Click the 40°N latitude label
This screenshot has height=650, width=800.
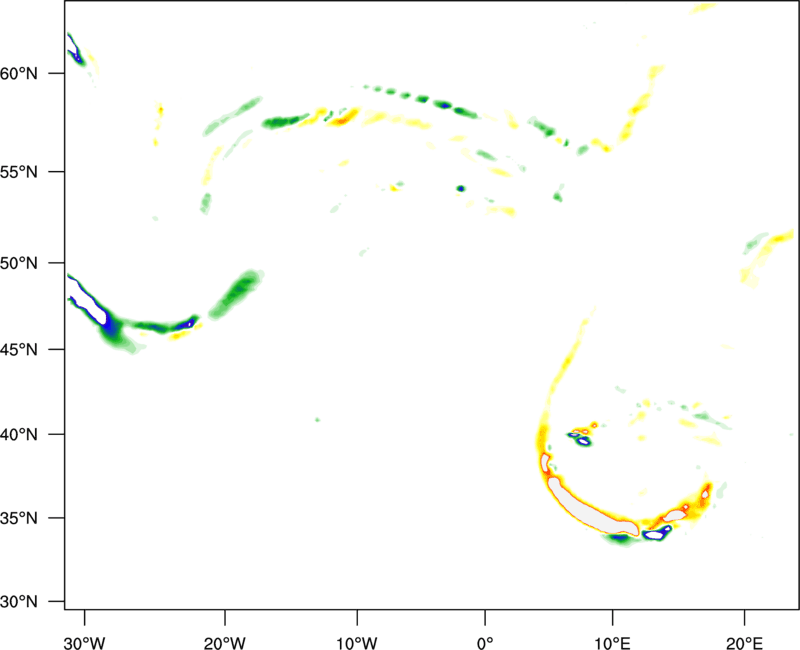(x=19, y=435)
